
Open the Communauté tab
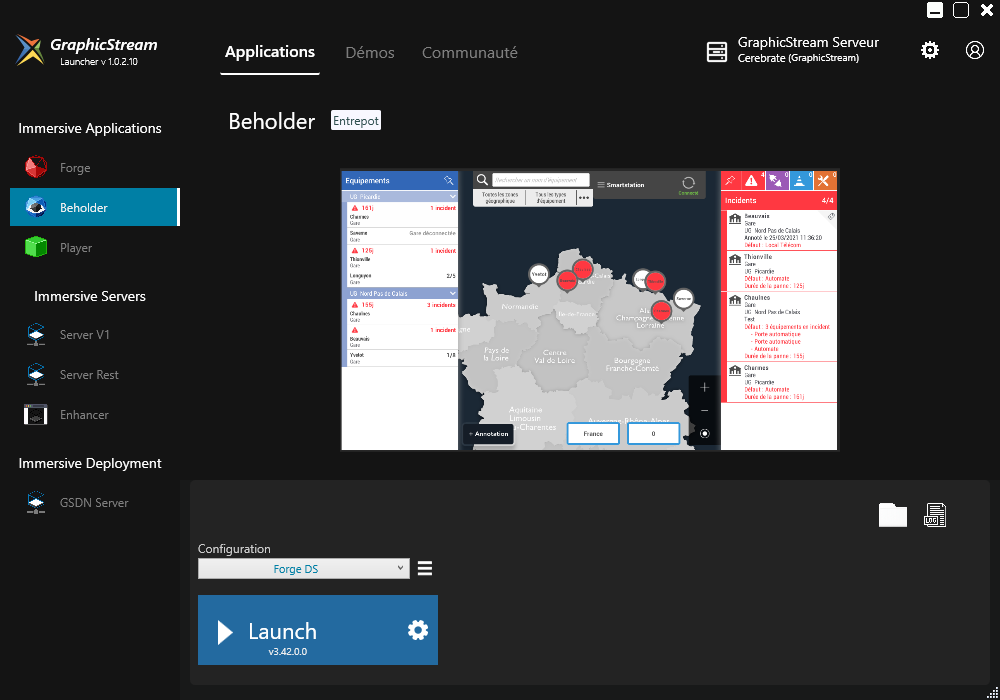[469, 53]
